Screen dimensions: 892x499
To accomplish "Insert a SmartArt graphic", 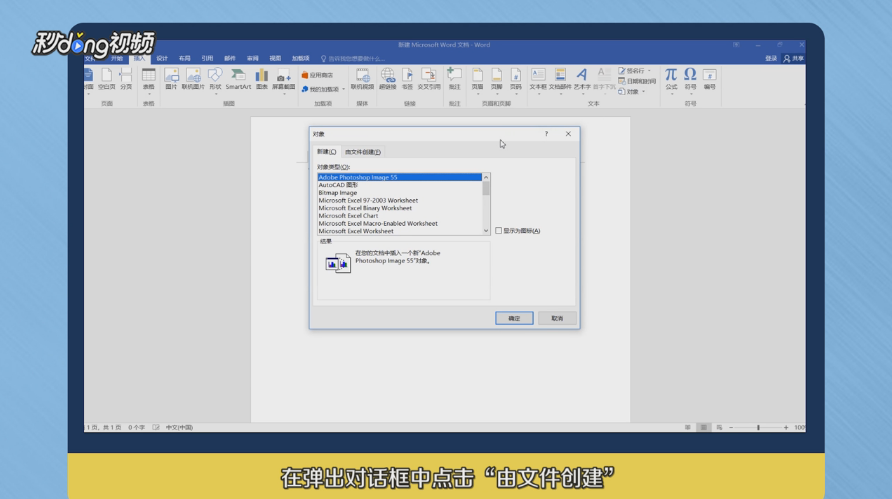I will pyautogui.click(x=238, y=79).
